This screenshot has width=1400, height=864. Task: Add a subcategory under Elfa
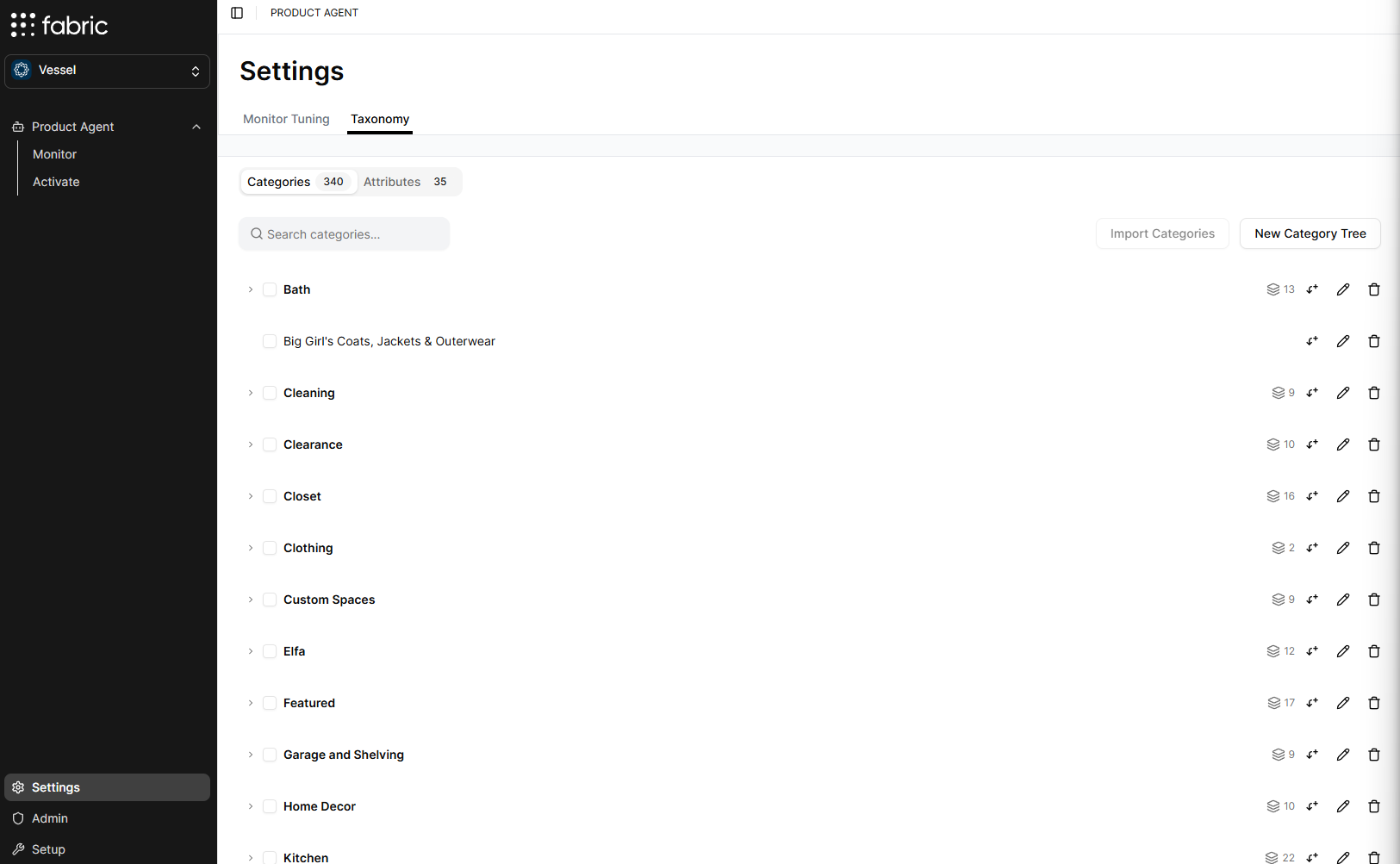[1312, 651]
